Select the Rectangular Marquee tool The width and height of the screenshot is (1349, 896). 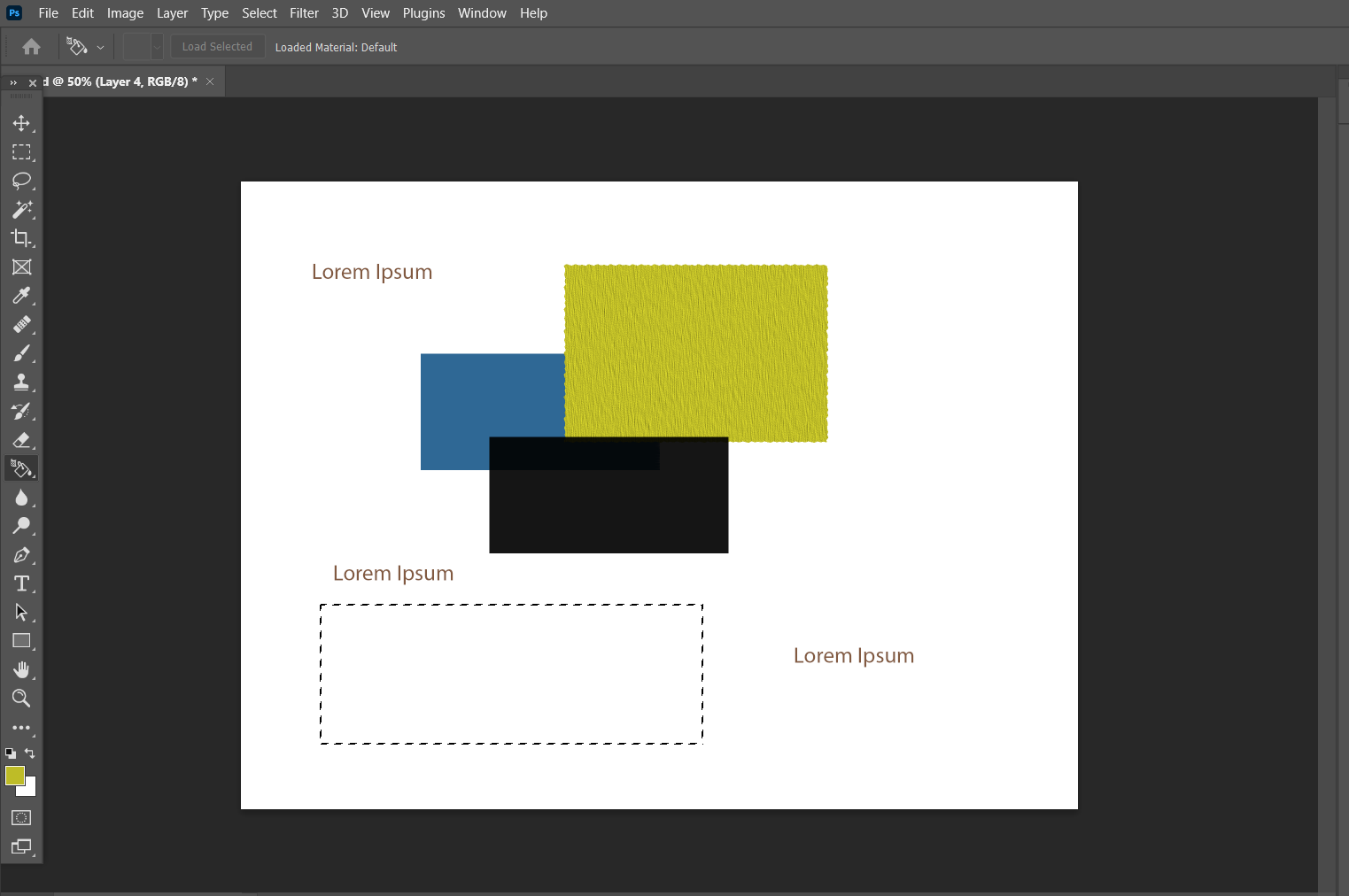click(x=21, y=152)
